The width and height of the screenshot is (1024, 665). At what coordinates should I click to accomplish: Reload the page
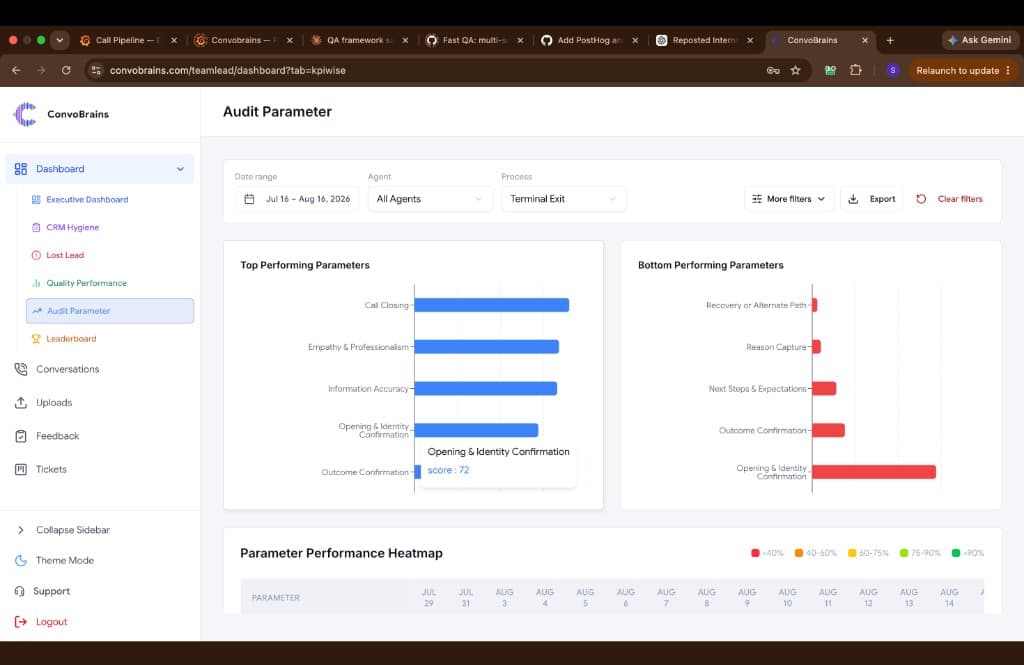click(x=66, y=70)
